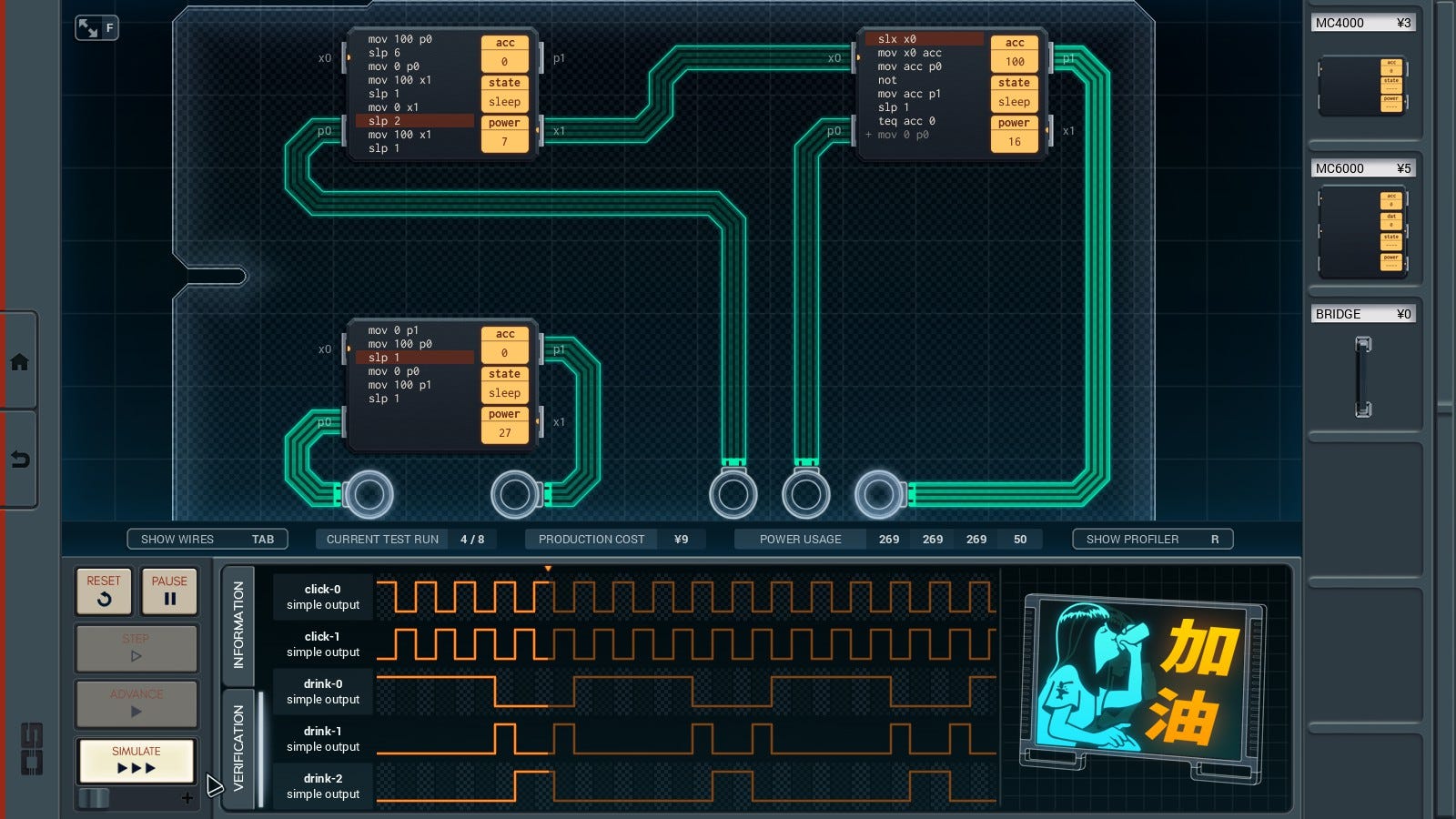
Task: Click power value 16 on top-right chip
Action: point(1015,142)
